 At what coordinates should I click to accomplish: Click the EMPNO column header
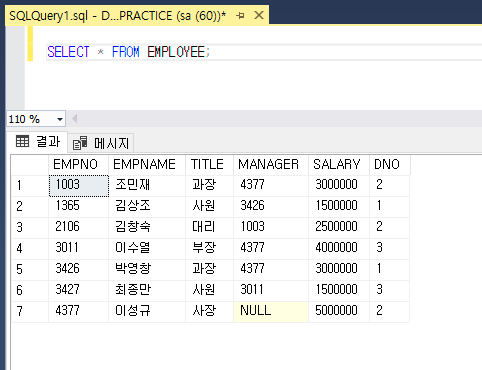coord(79,164)
